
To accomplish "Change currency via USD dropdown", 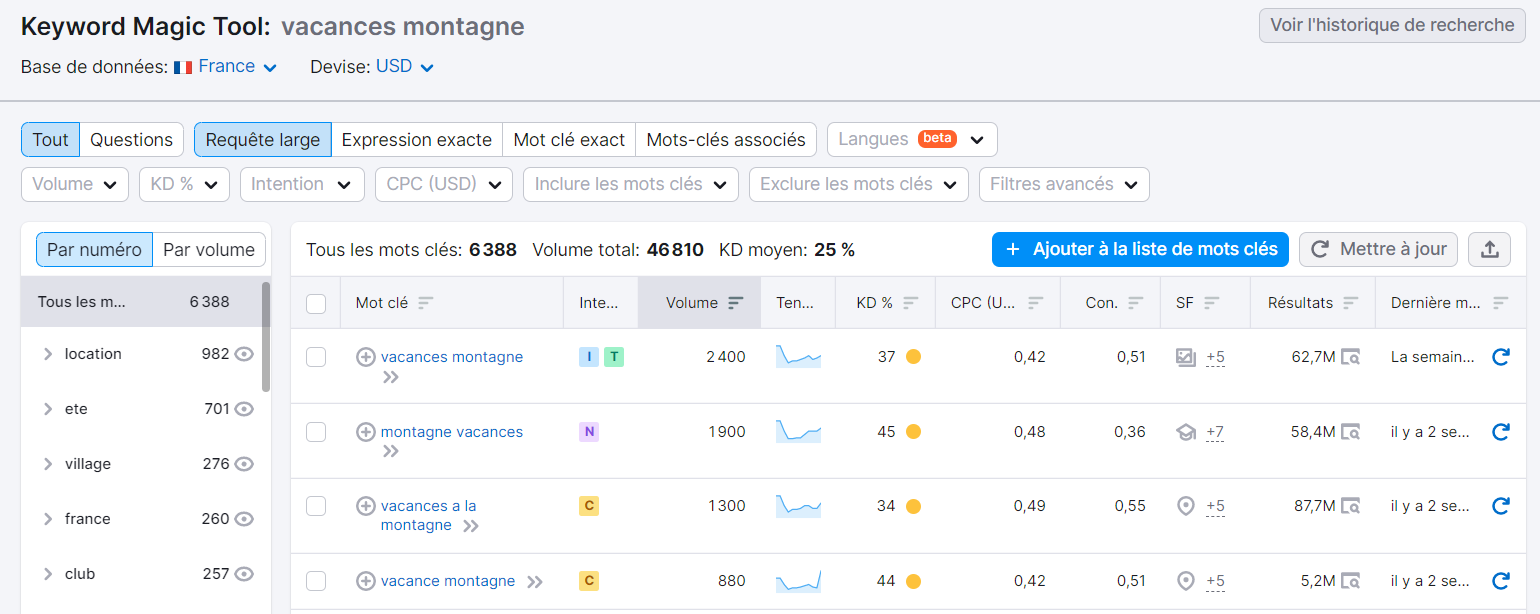I will (x=405, y=67).
